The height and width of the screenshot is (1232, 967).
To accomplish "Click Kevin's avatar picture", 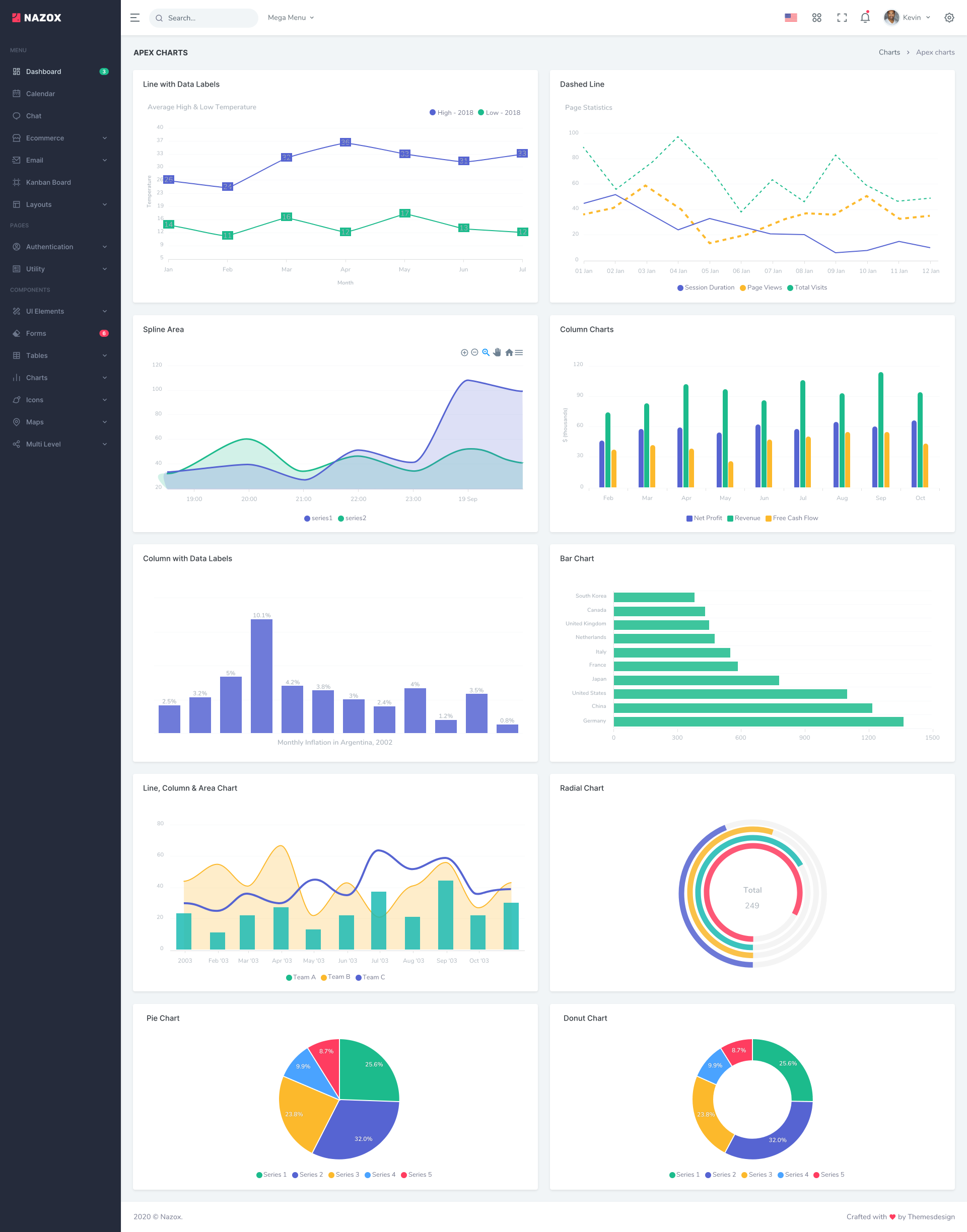I will (x=891, y=18).
